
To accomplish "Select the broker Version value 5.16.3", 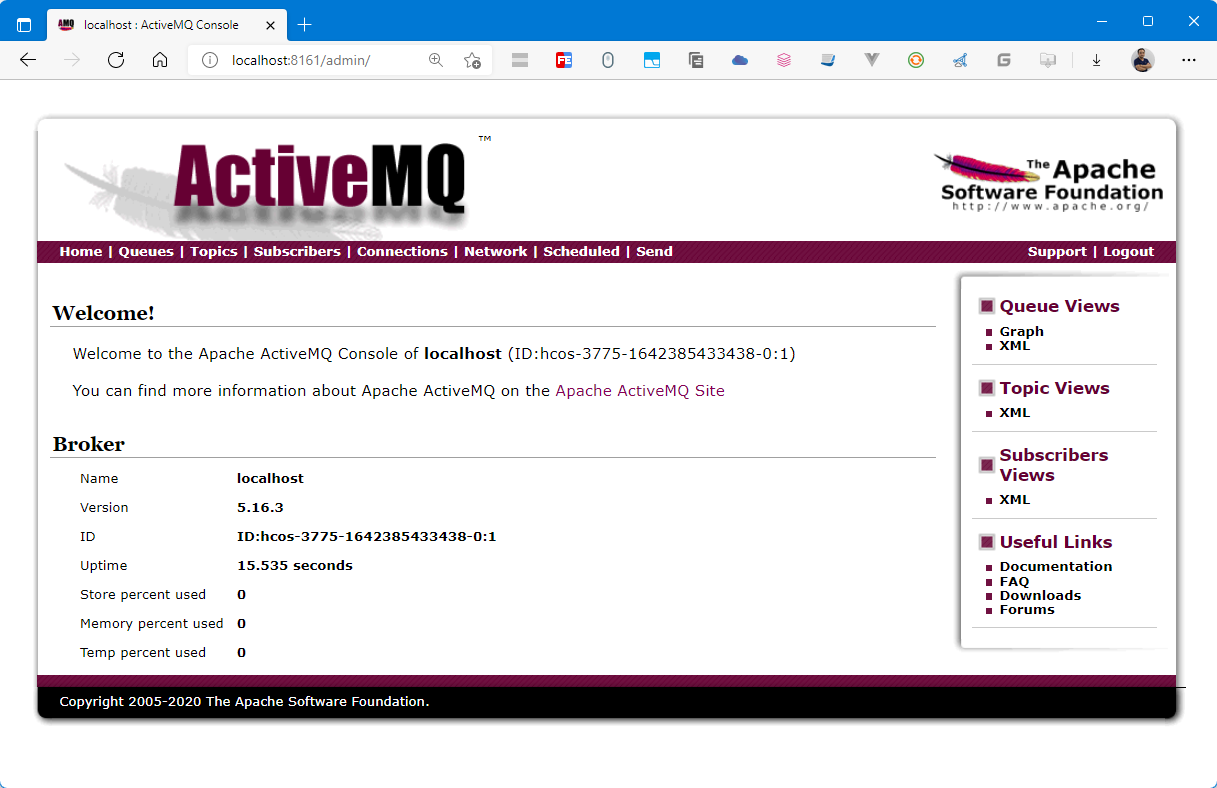I will [260, 508].
